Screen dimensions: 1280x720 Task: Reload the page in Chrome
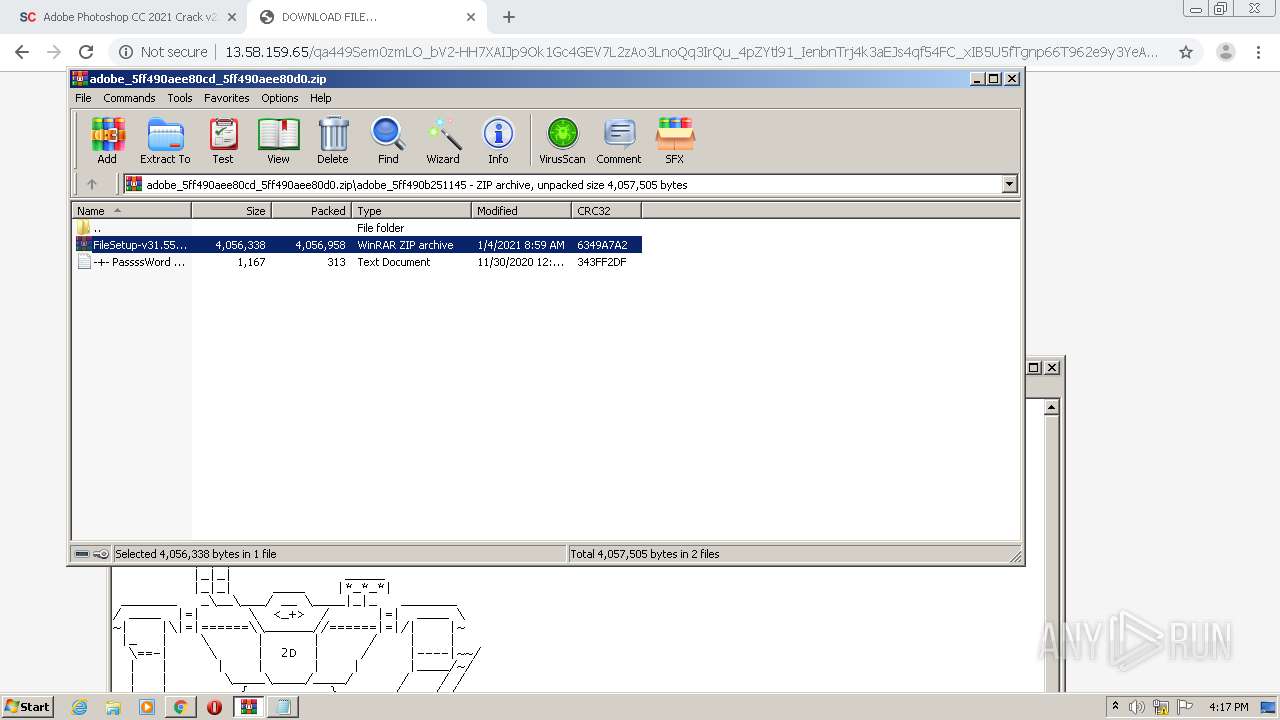(86, 52)
